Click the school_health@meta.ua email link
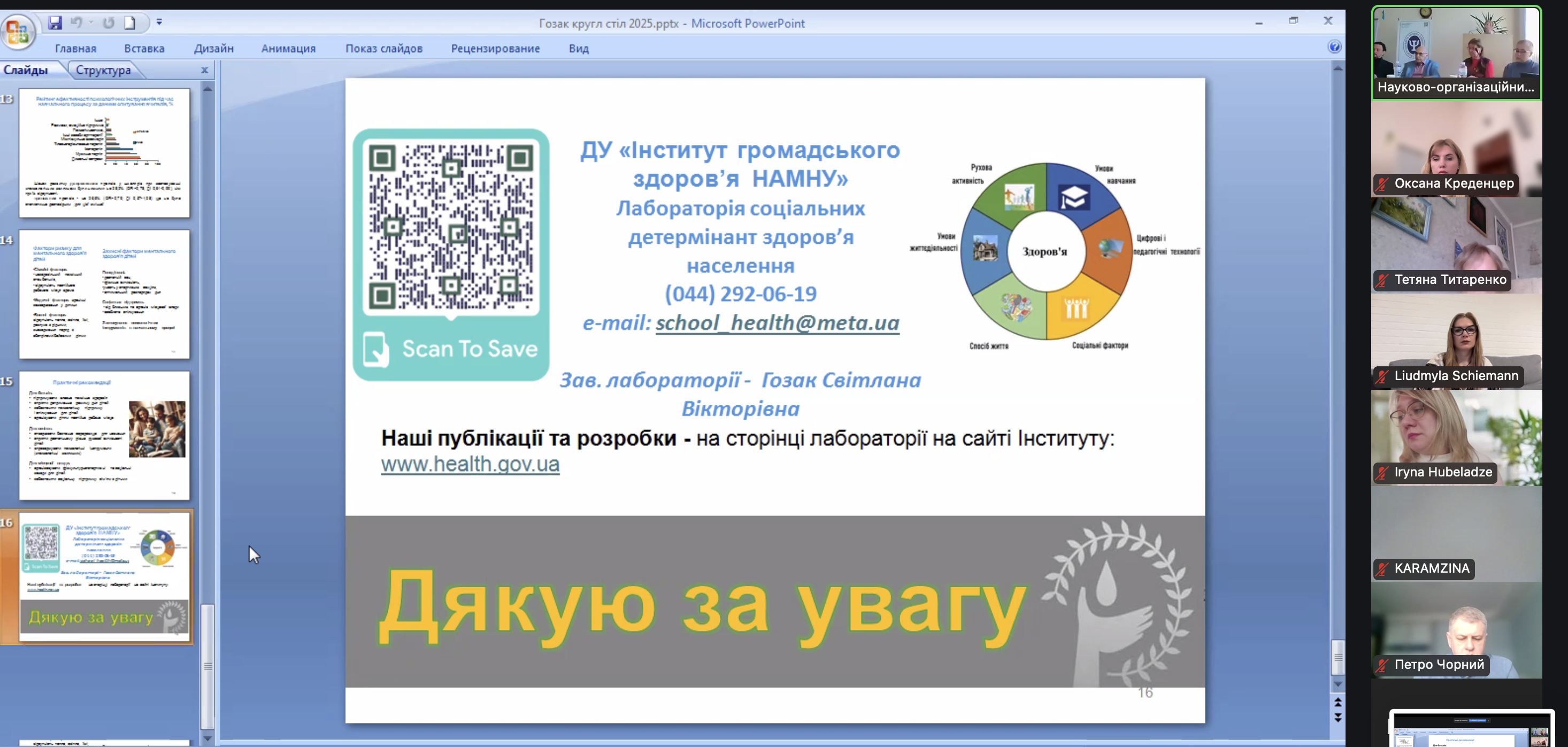This screenshot has height=747, width=1568. point(777,322)
